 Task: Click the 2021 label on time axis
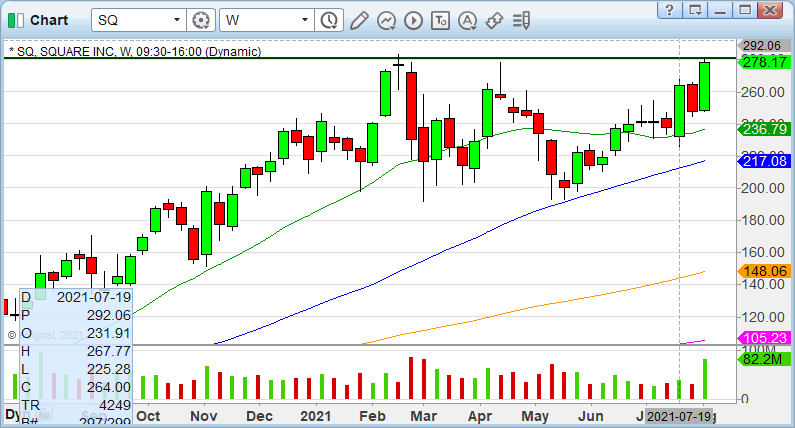coord(315,416)
